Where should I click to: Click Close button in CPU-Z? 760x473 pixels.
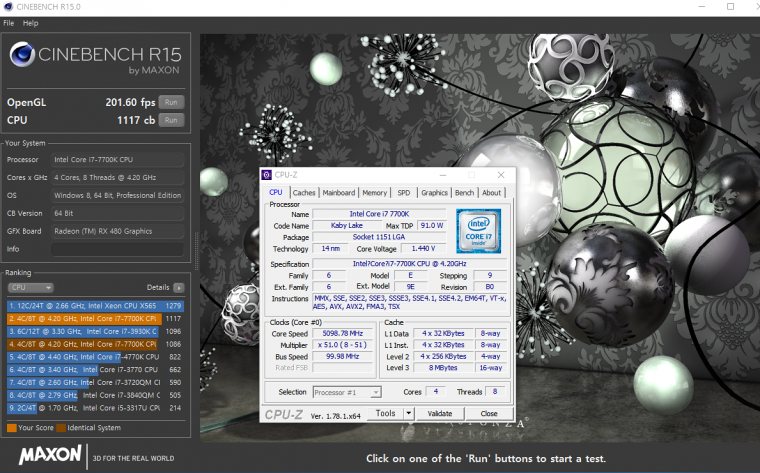coord(489,413)
